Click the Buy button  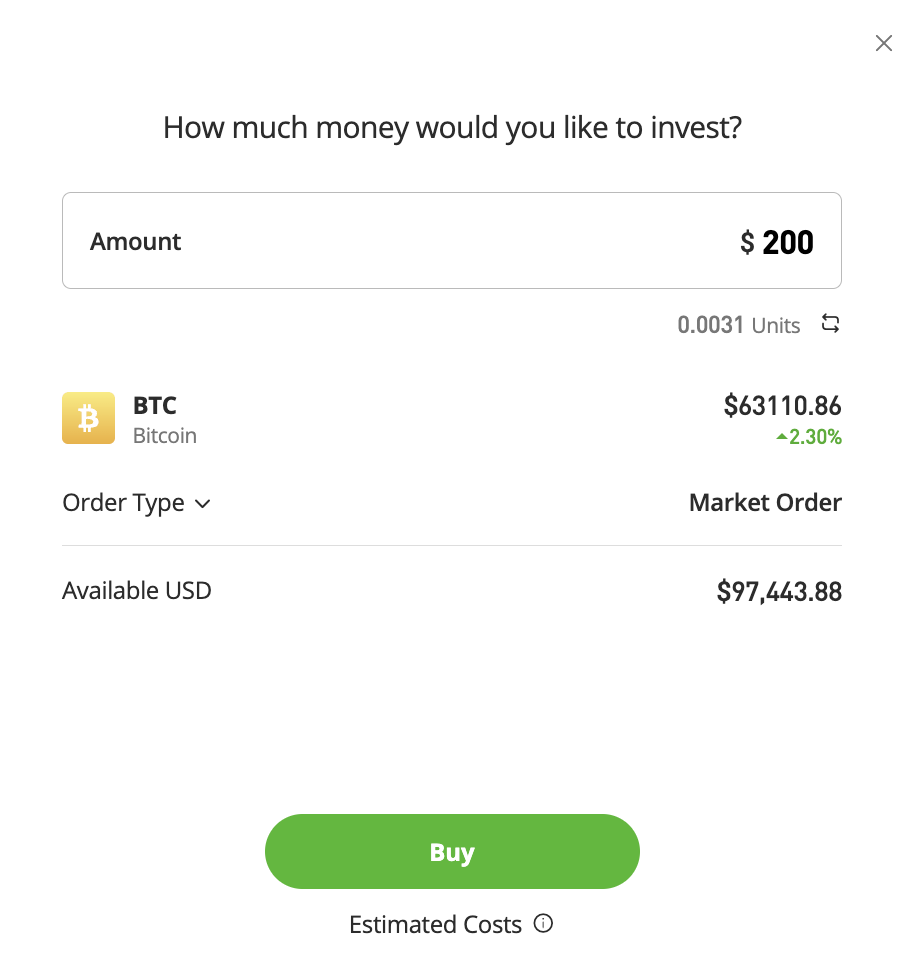(x=452, y=852)
